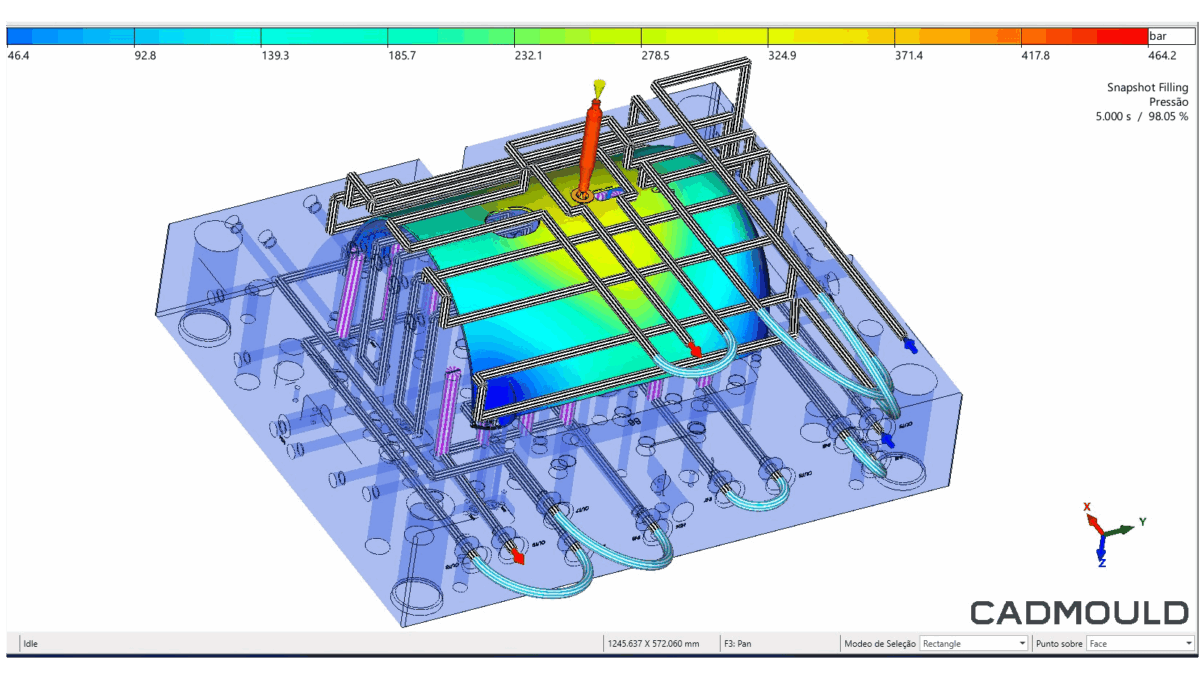Click the blue coolant inlet arrow on the right
Screen dimensions: 1200x675
[911, 345]
